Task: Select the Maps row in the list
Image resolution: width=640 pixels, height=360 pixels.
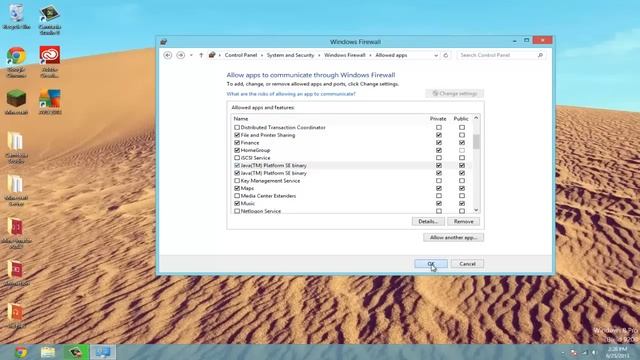Action: (351, 188)
